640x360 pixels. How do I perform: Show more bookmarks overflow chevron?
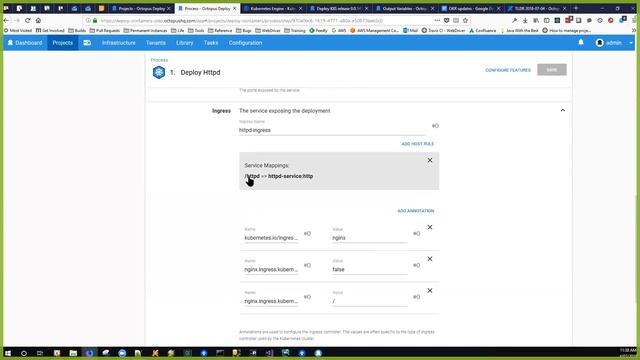coord(633,31)
